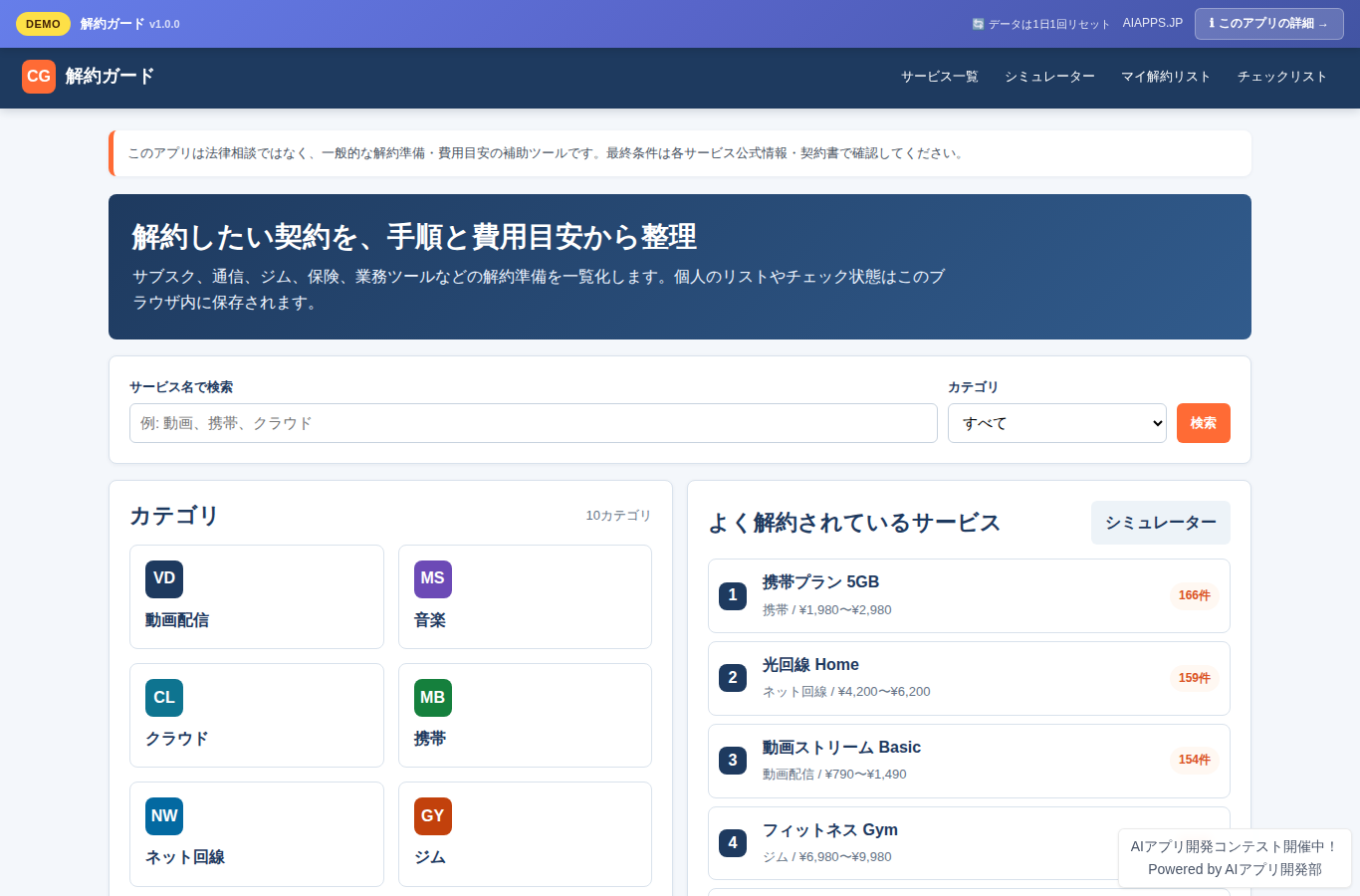The image size is (1360, 896).
Task: Open the 光回線 Home service title
Action: (810, 665)
